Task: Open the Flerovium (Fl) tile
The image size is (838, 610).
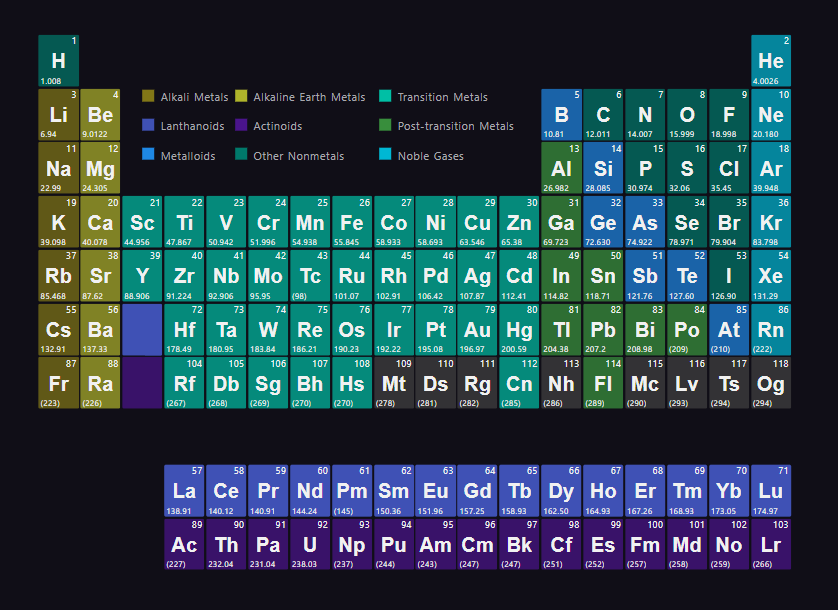Action: (x=603, y=383)
